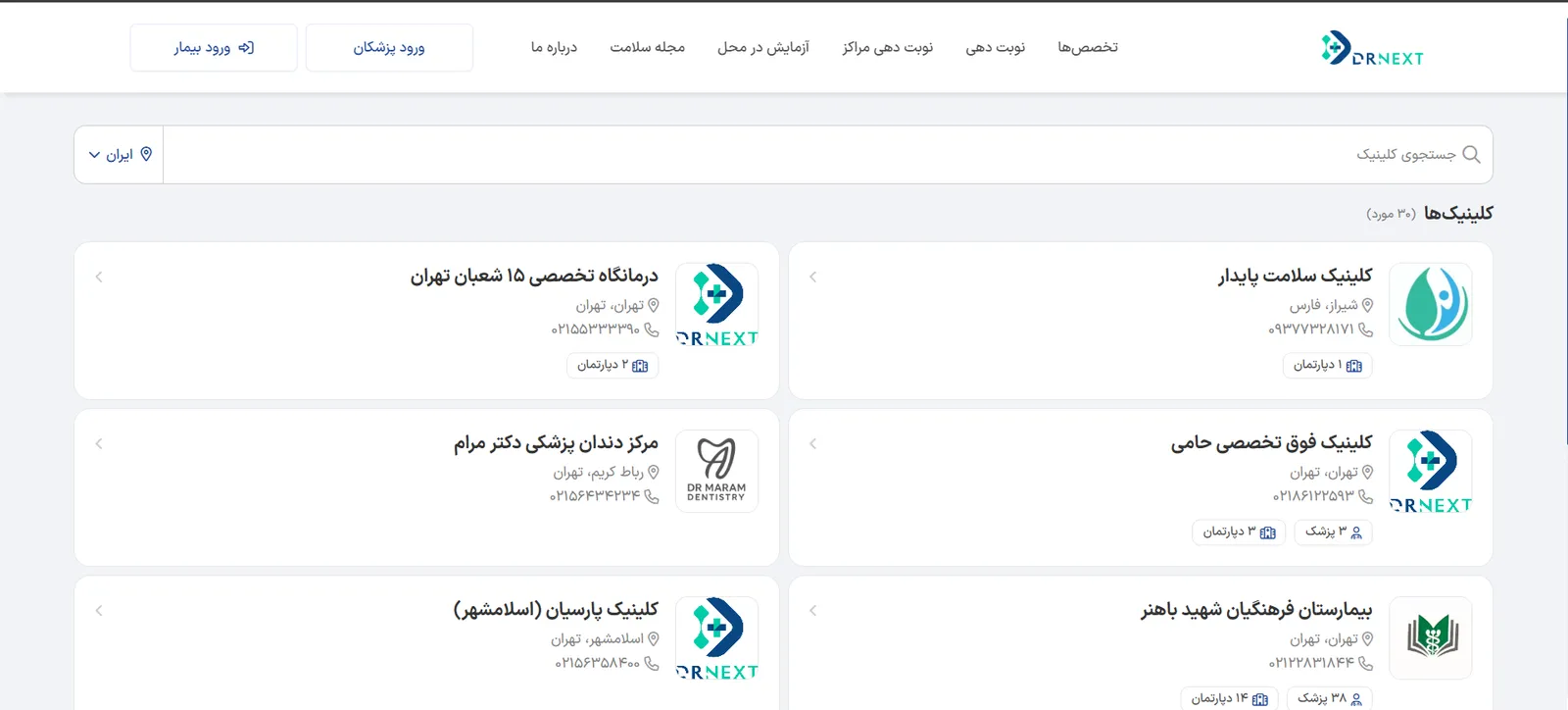The image size is (1568, 710).
Task: Click the phone number ۰۲۱۵۶۳۵۸۴۰۰
Action: (597, 663)
